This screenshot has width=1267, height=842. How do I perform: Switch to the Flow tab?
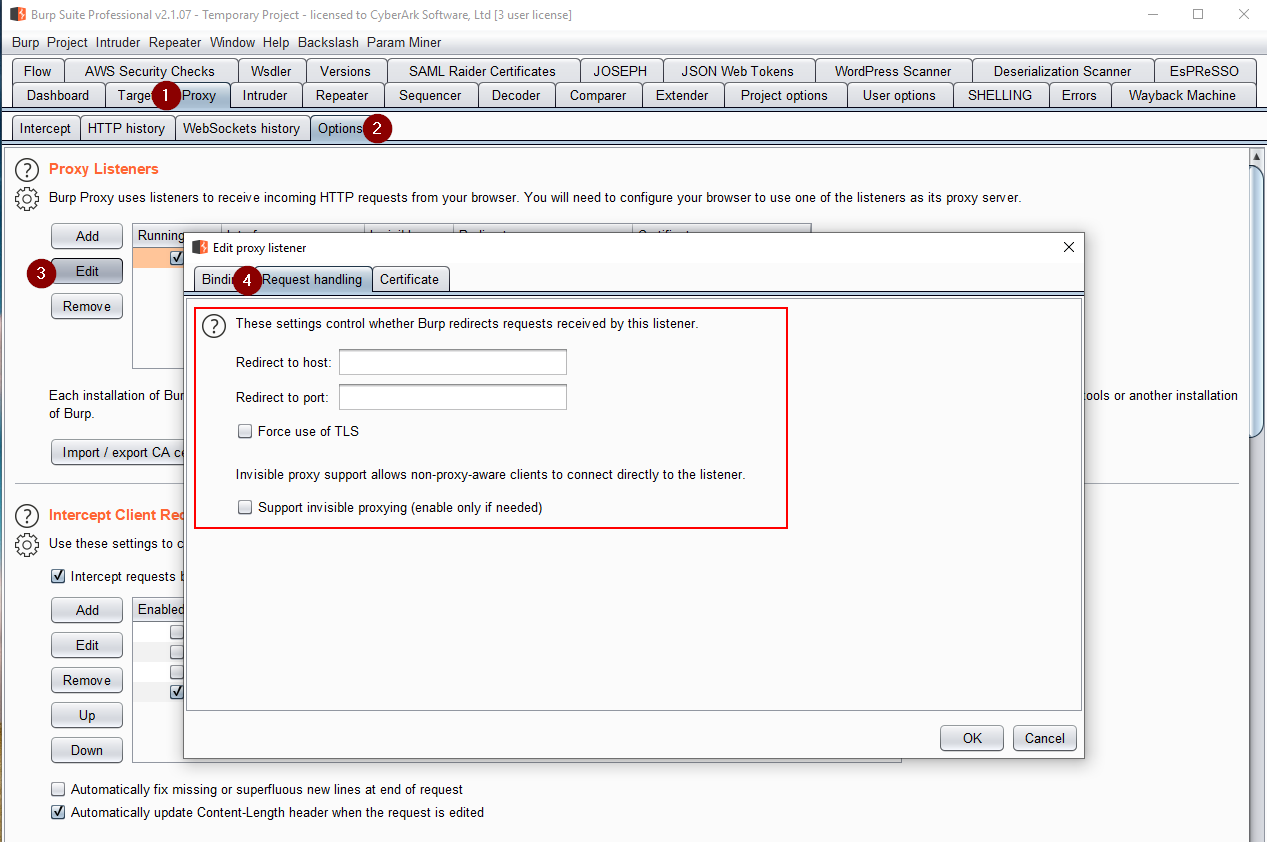[x=38, y=71]
